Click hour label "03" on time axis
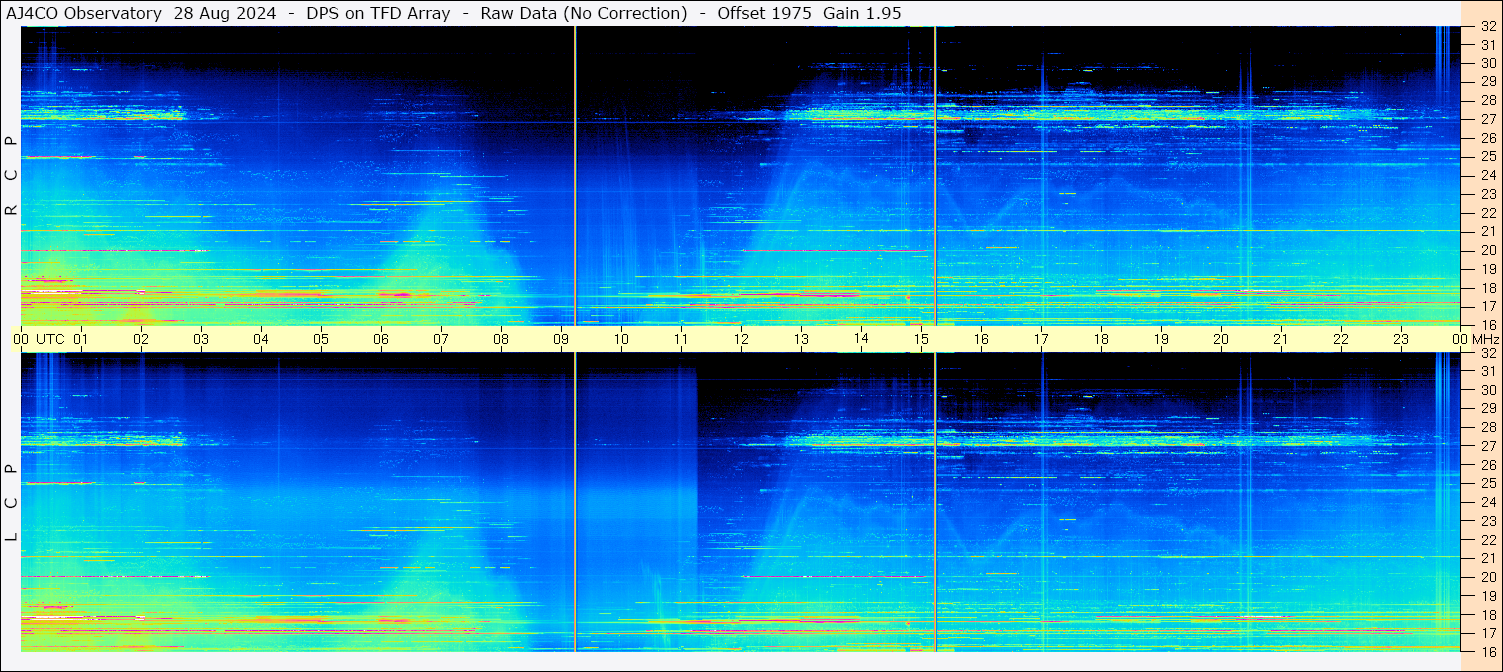The height and width of the screenshot is (672, 1503). pos(201,339)
